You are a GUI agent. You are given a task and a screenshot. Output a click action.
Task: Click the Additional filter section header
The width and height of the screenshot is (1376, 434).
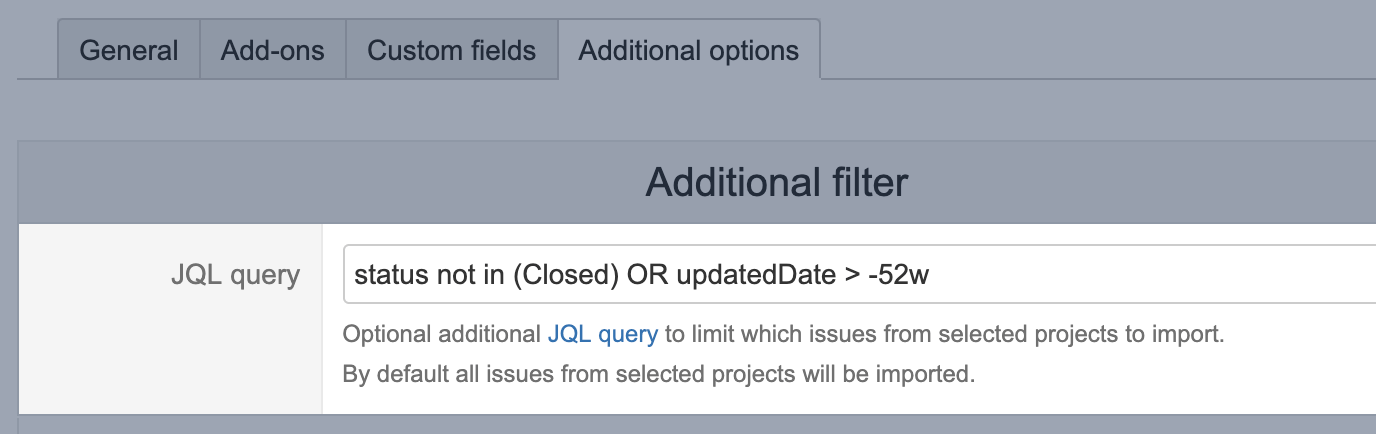point(777,183)
